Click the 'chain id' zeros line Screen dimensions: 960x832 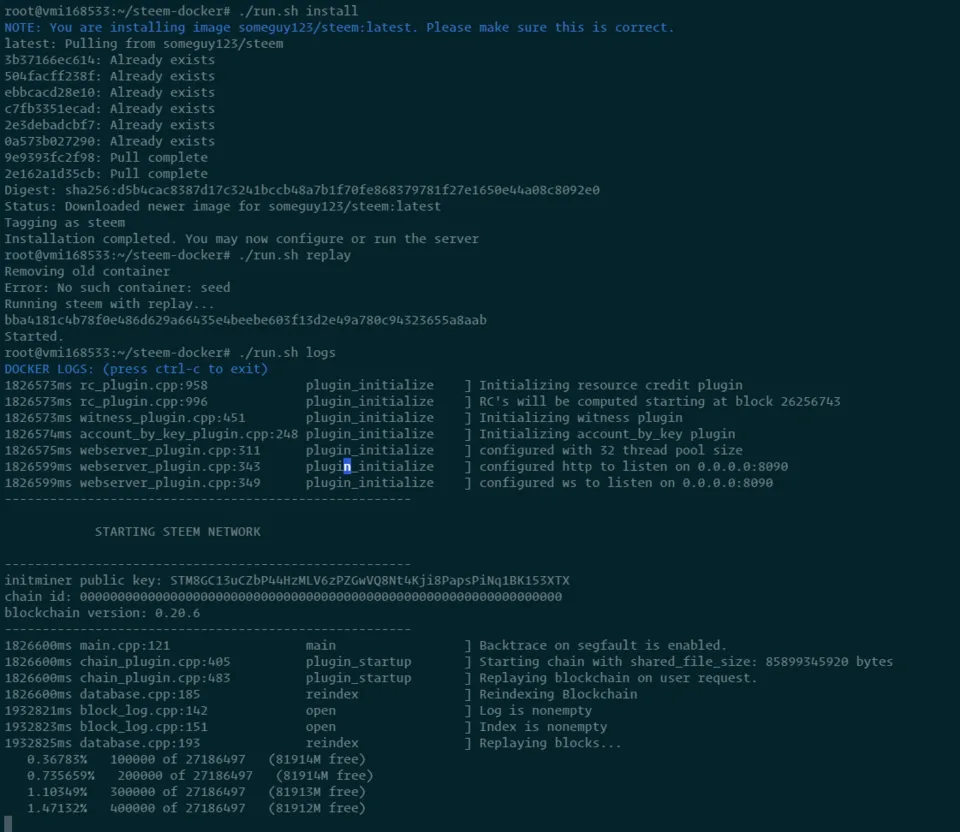point(283,596)
